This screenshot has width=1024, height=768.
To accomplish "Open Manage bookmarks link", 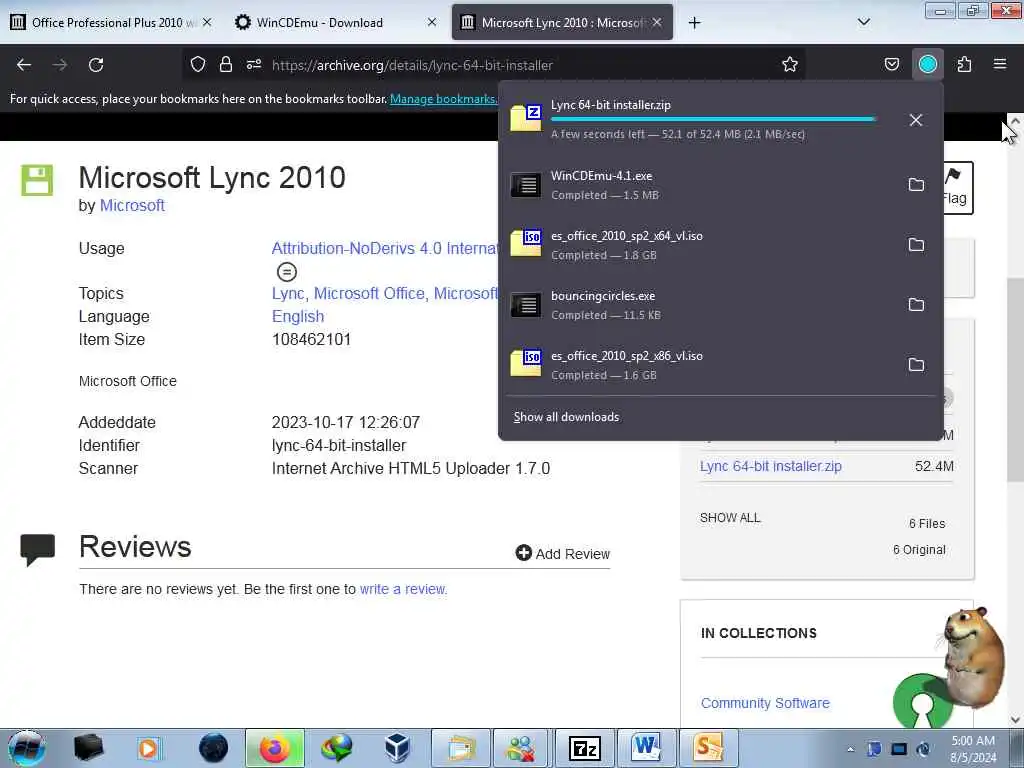I will click(x=443, y=99).
